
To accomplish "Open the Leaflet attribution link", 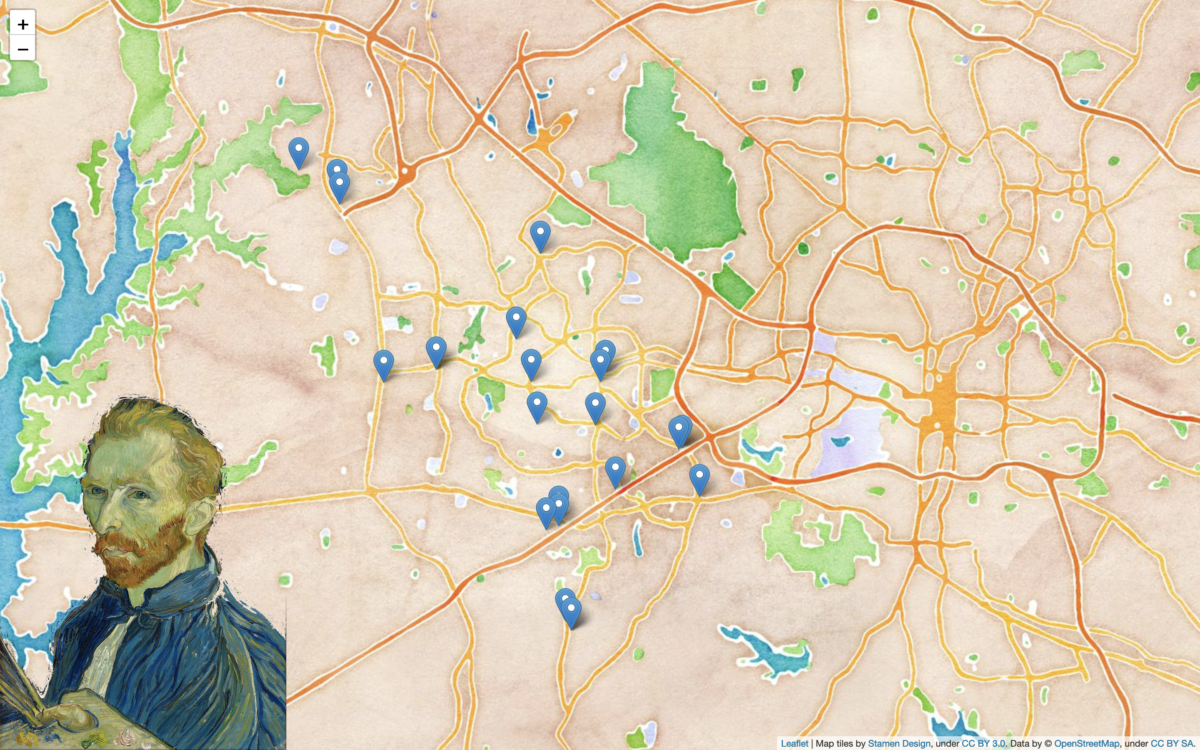I will [795, 744].
